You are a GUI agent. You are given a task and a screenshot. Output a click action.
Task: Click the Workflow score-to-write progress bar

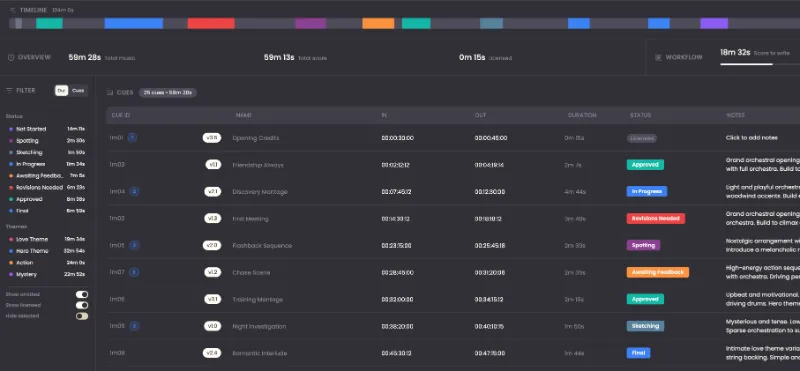pyautogui.click(x=760, y=64)
